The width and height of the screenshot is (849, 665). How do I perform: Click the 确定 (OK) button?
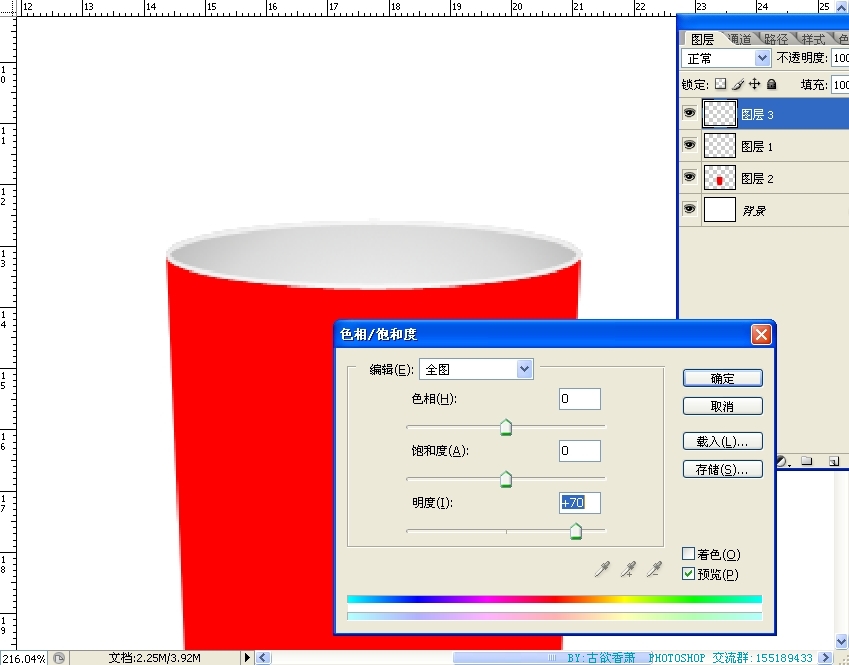click(x=722, y=379)
